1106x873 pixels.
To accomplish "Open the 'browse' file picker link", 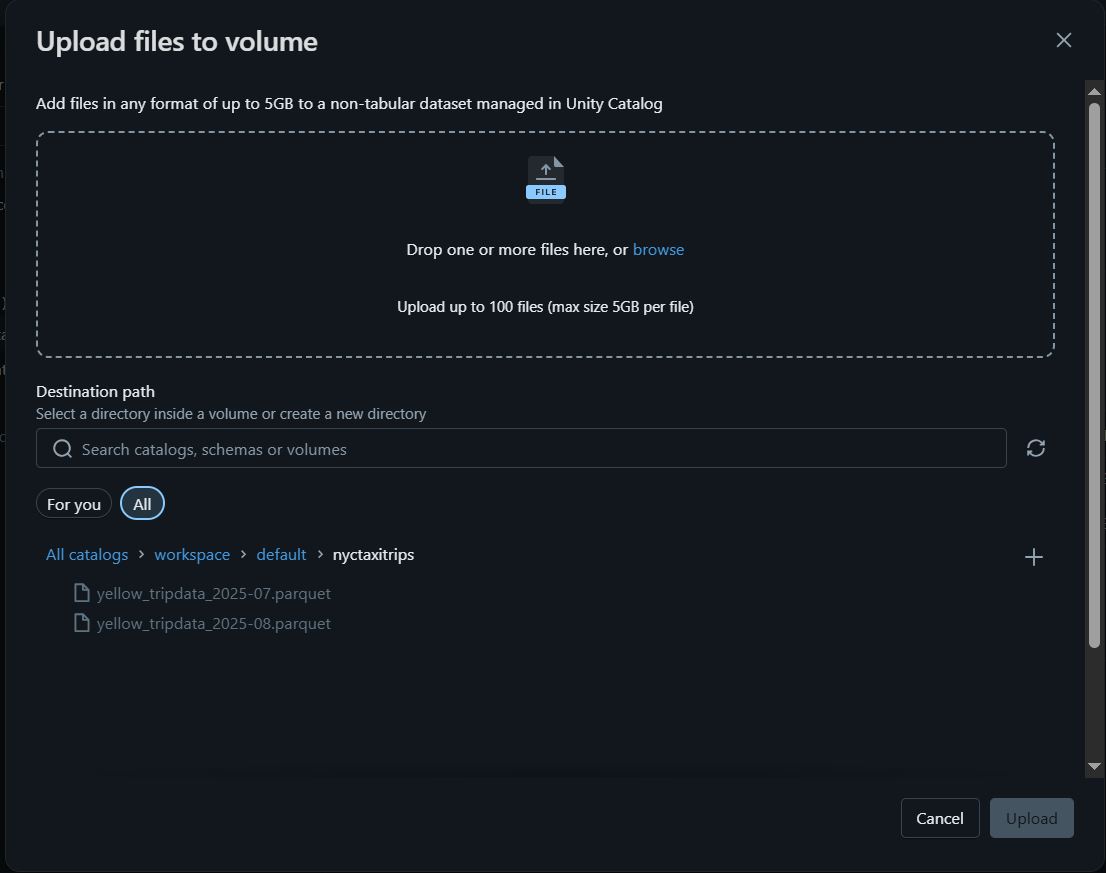I will coord(658,250).
